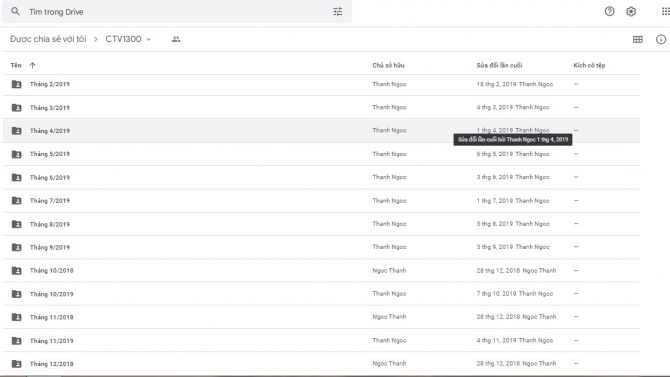
Task: Select the 'Tháng 4/2019' folder name
Action: pyautogui.click(x=50, y=131)
